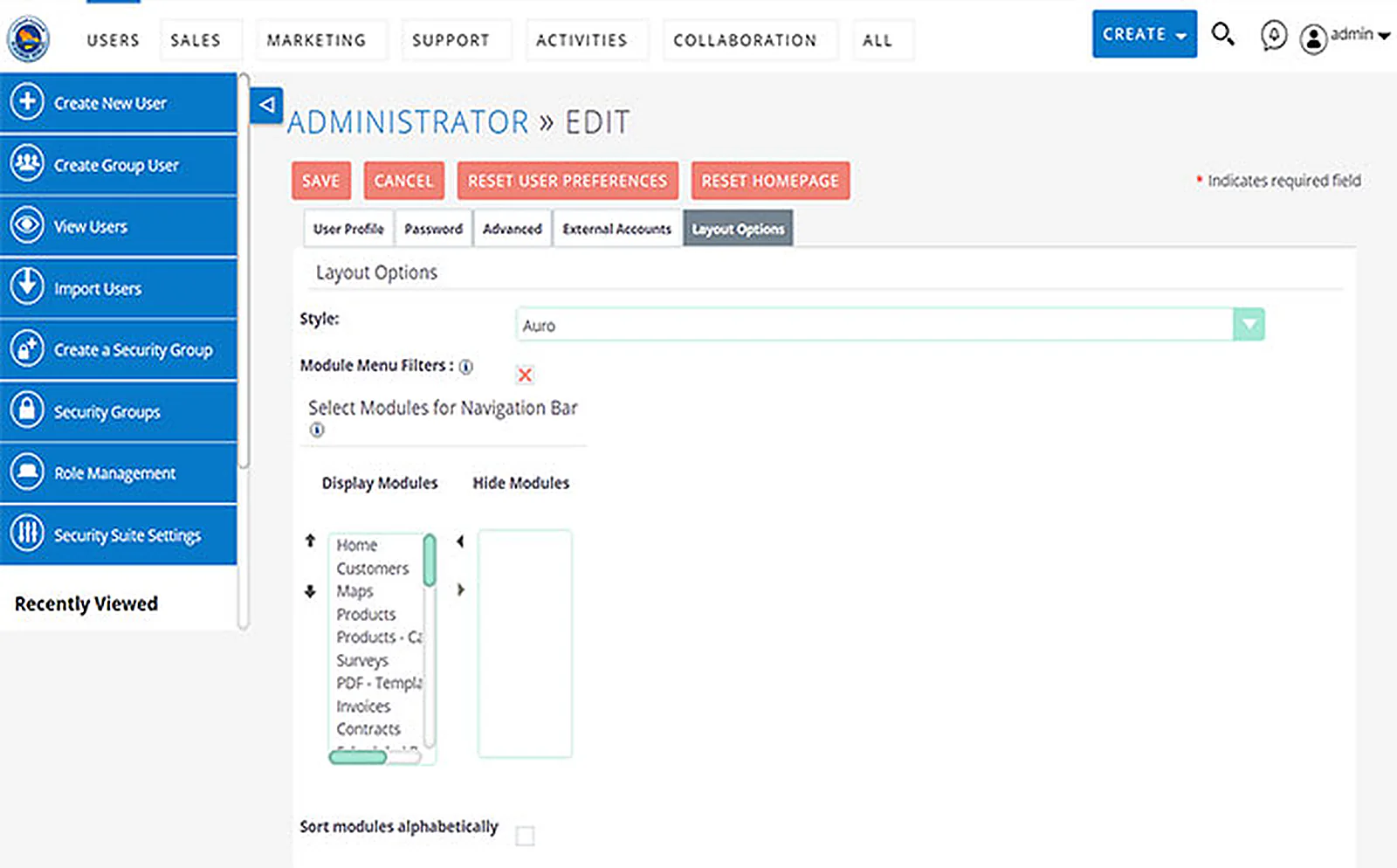Screen dimensions: 1397x868
Task: Move selected module up with arrow
Action: [310, 541]
